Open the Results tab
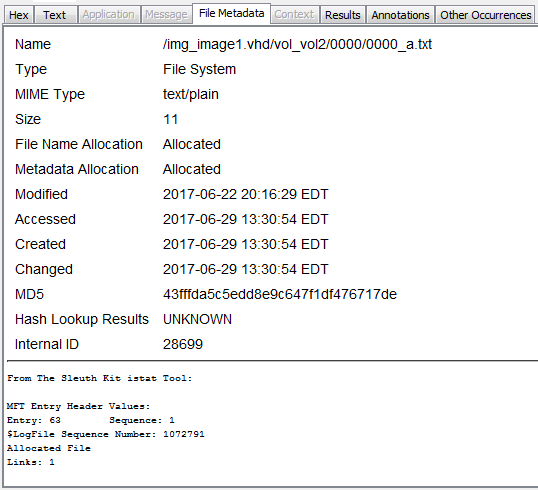The height and width of the screenshot is (490, 538). tap(343, 15)
